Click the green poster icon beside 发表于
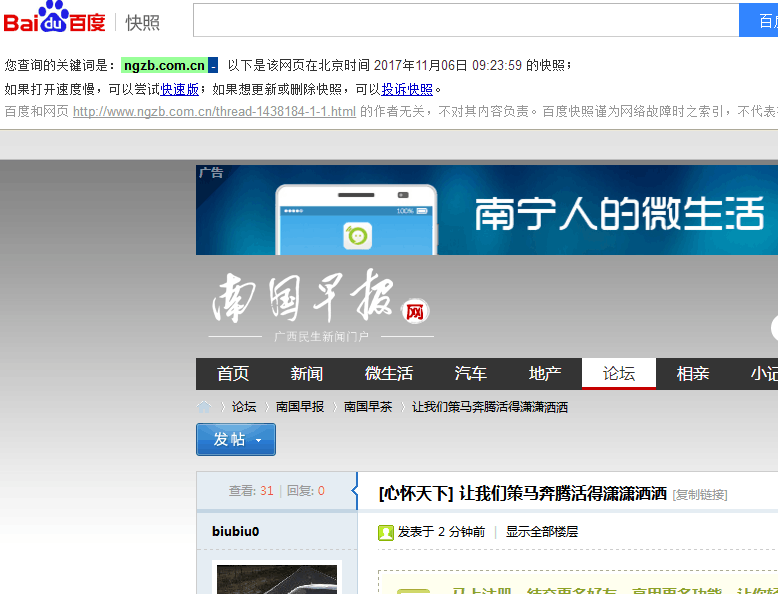The height and width of the screenshot is (594, 778). [386, 532]
